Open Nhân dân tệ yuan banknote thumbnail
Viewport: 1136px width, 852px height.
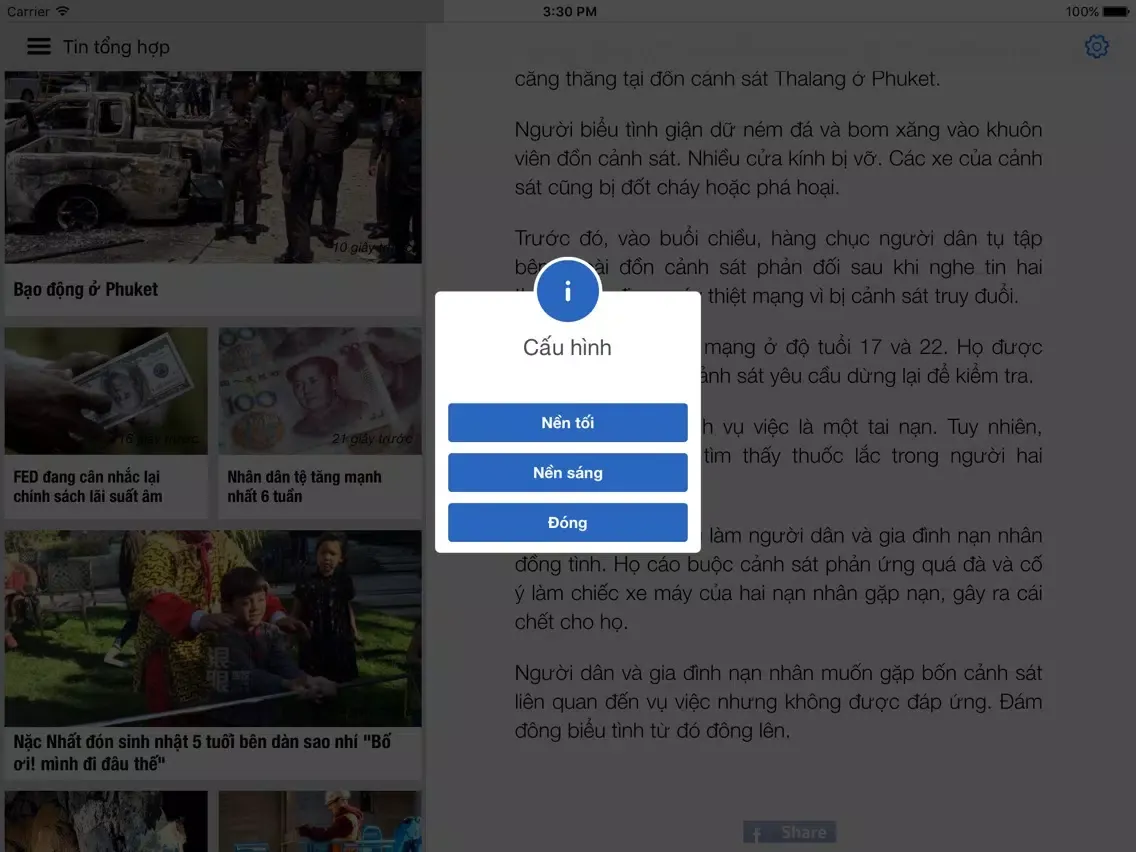click(x=320, y=391)
